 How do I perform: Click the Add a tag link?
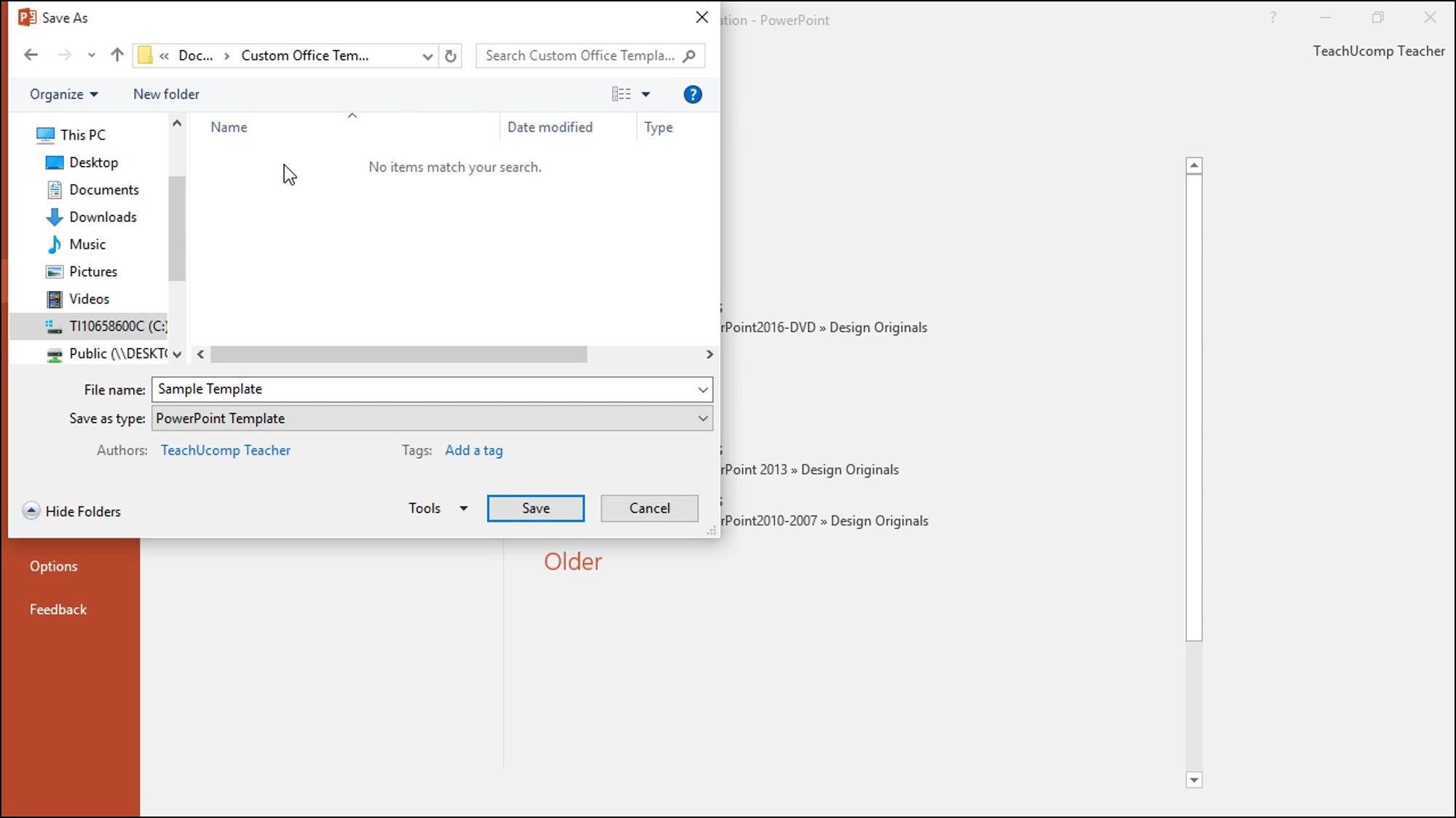click(473, 450)
